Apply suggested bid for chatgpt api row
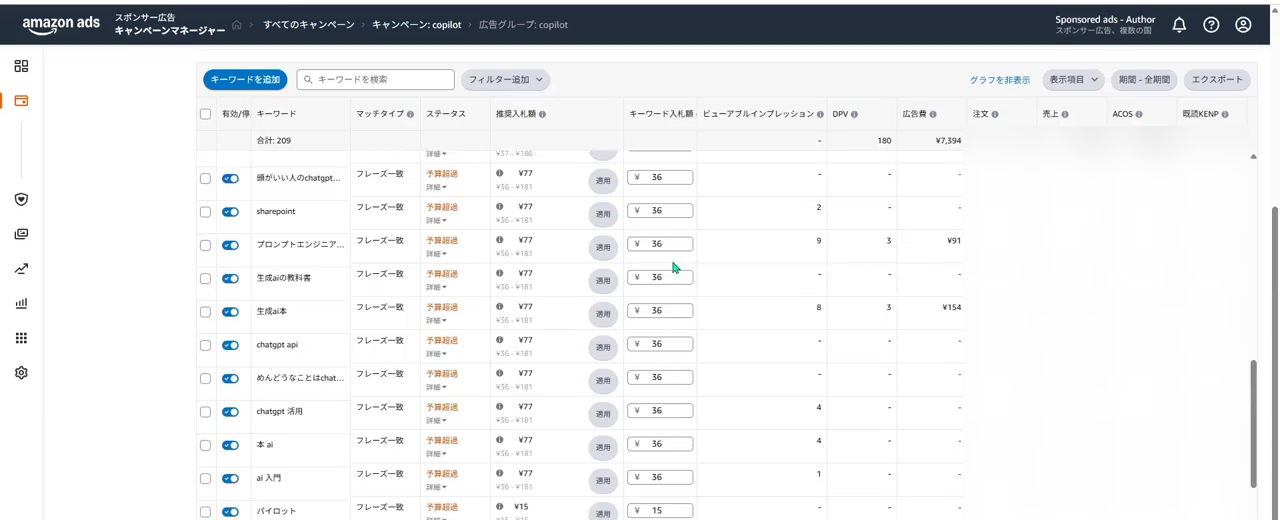The height and width of the screenshot is (520, 1280). [603, 347]
